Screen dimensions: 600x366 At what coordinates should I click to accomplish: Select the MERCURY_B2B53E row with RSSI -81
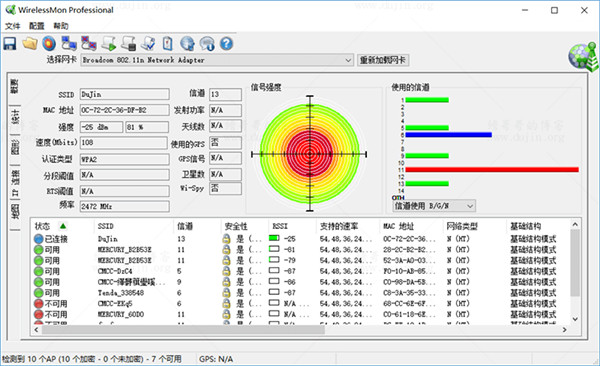coord(301,250)
